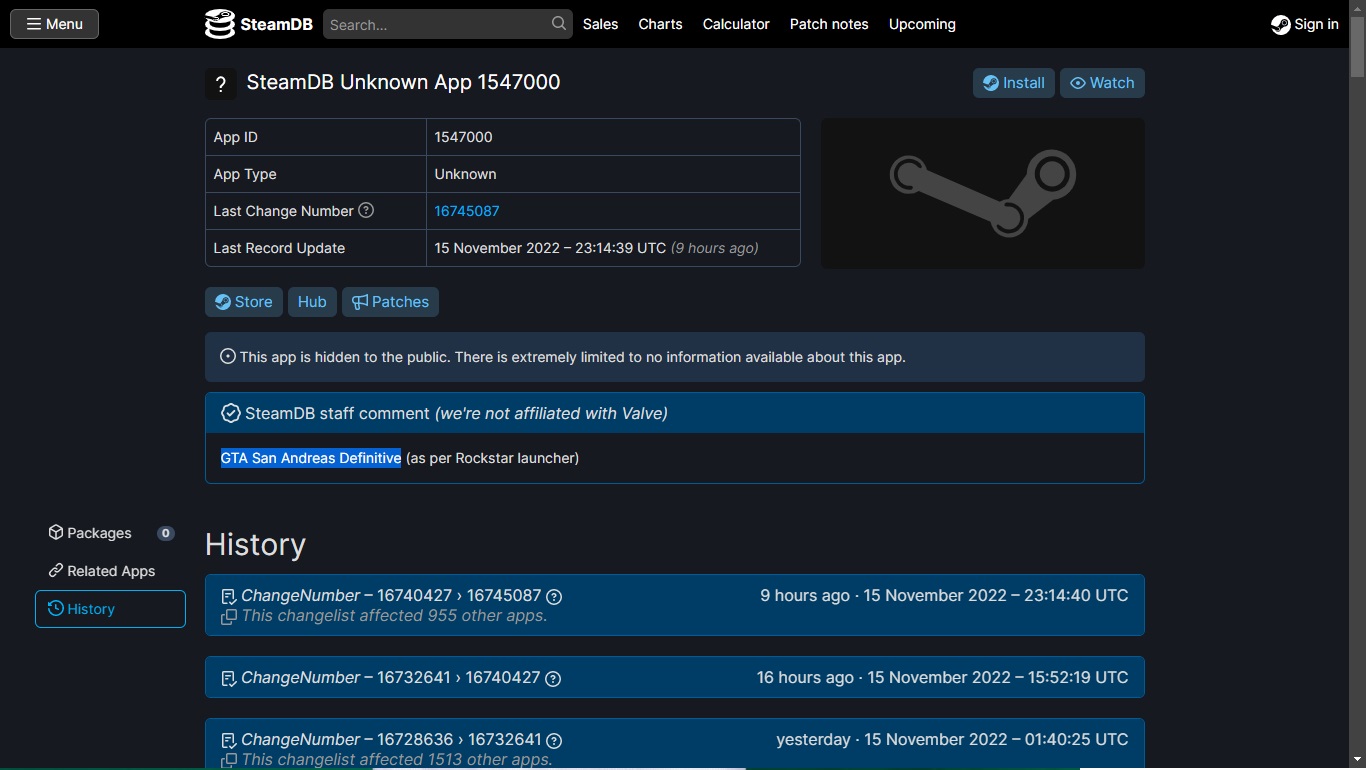Open Related Apps sidebar tab
The image size is (1366, 770).
(110, 571)
